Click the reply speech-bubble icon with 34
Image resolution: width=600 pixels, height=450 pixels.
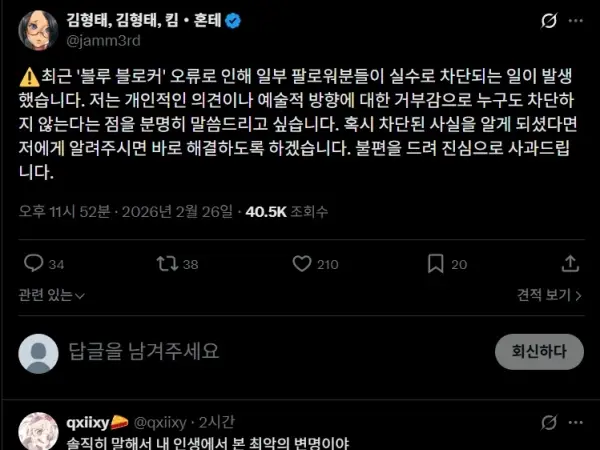34,264
